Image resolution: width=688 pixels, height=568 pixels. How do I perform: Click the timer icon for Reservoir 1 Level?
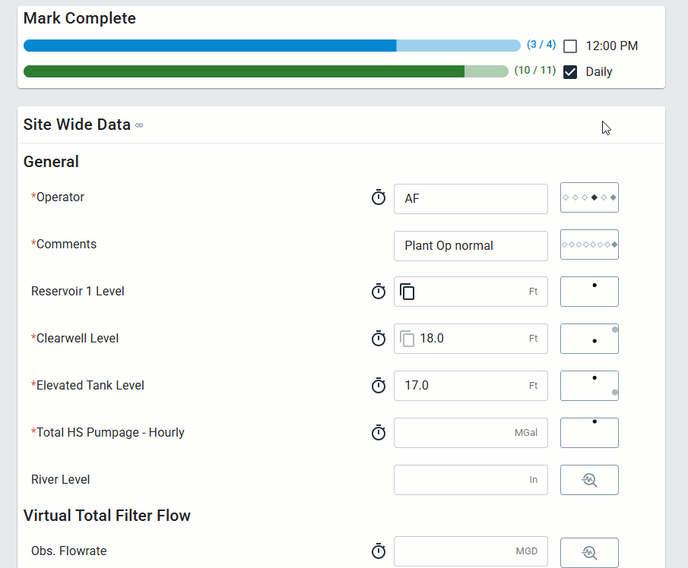[x=378, y=292]
